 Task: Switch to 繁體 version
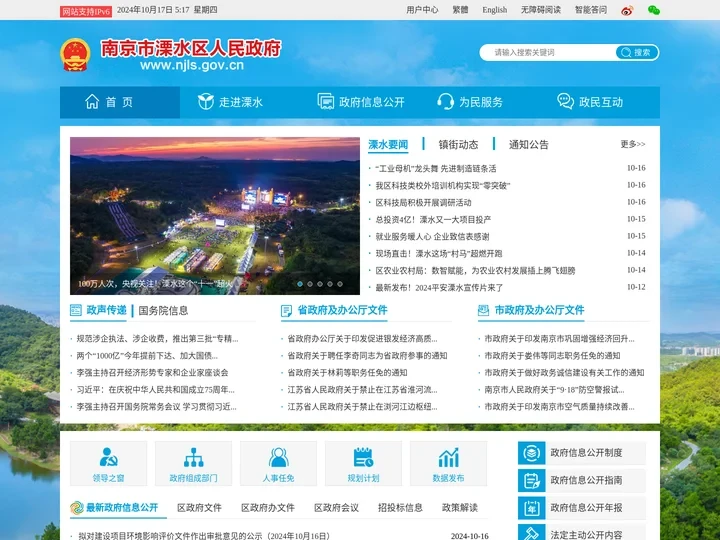(x=460, y=10)
